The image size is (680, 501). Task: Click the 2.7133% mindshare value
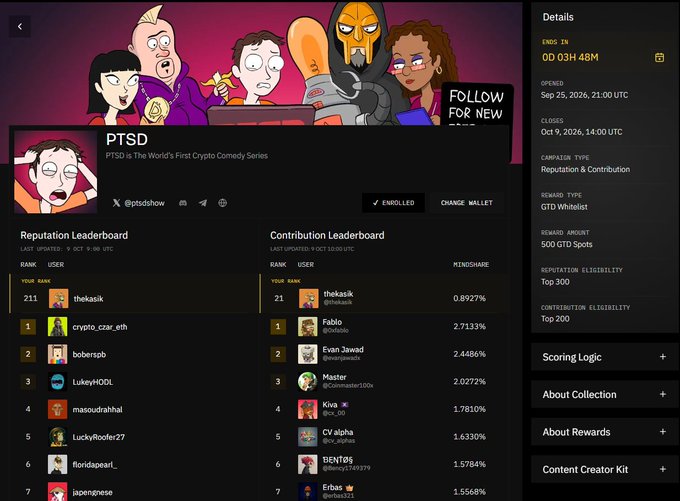pyautogui.click(x=469, y=326)
